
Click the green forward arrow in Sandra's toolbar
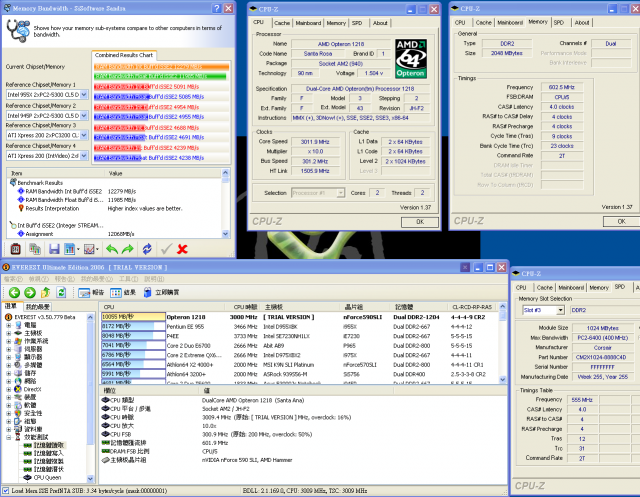128,249
